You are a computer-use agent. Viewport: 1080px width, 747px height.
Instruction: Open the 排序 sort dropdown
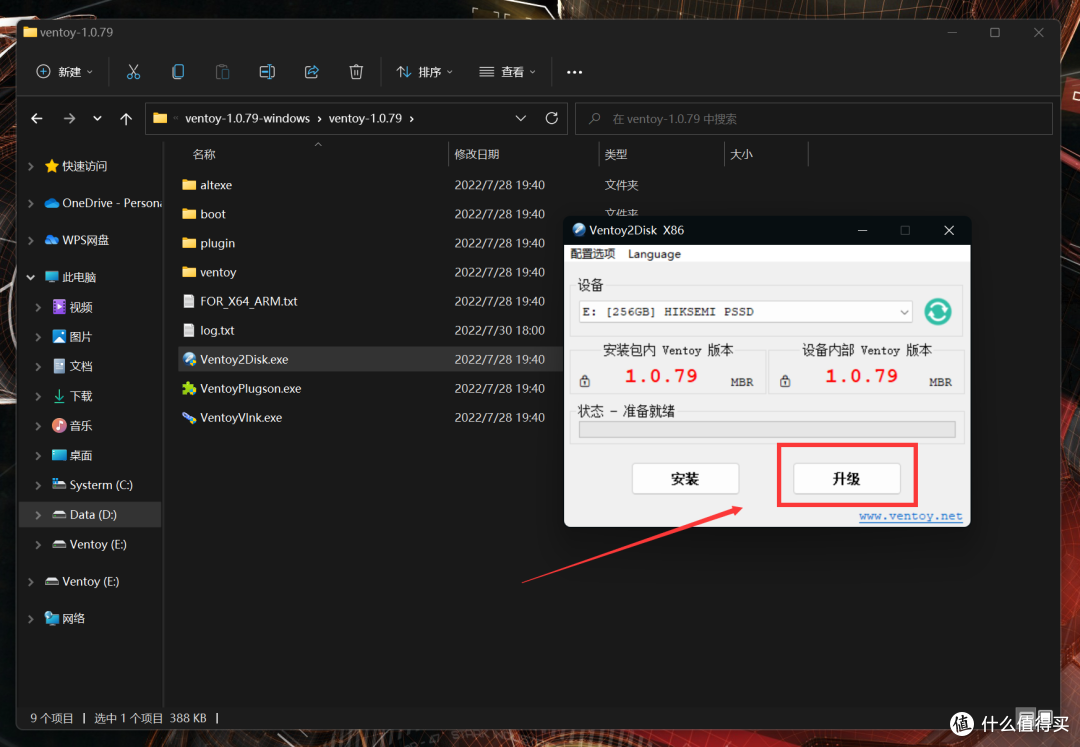point(424,72)
